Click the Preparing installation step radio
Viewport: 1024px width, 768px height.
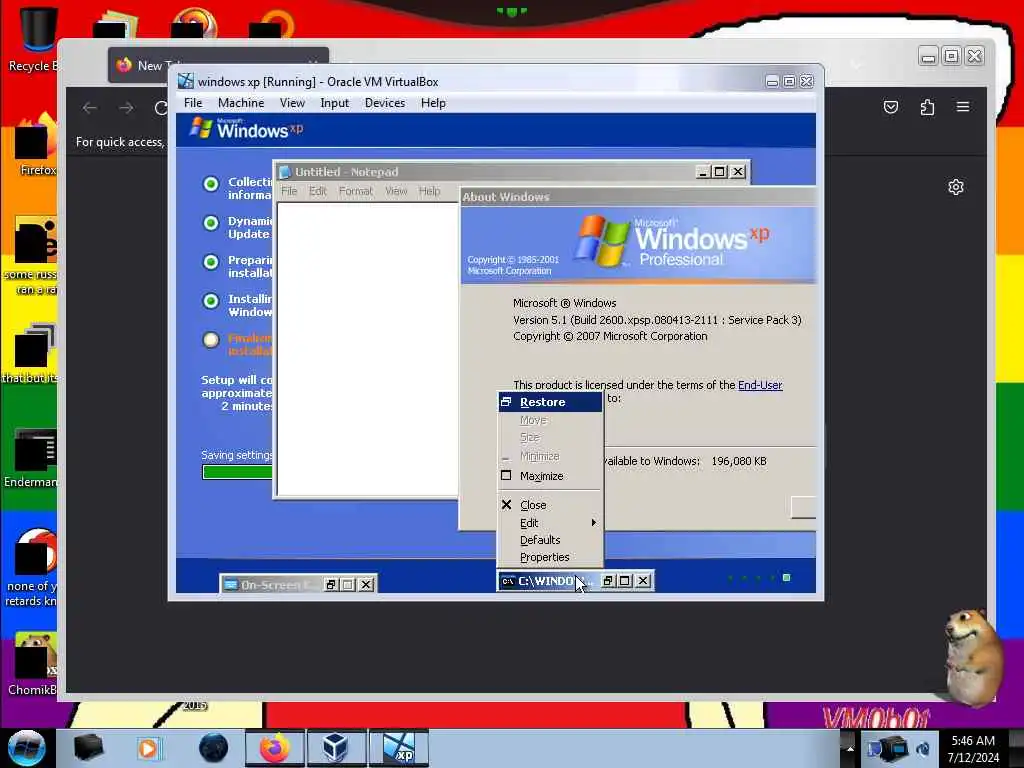click(x=210, y=262)
